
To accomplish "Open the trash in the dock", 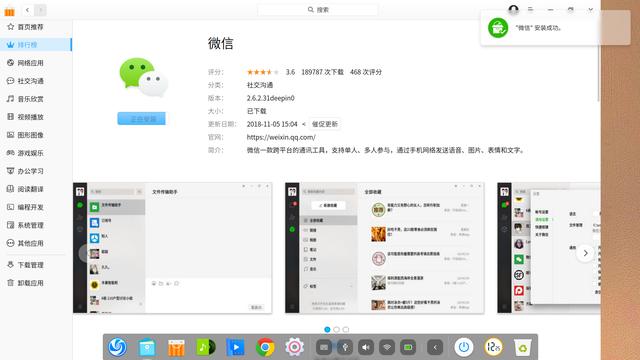I will pyautogui.click(x=523, y=348).
